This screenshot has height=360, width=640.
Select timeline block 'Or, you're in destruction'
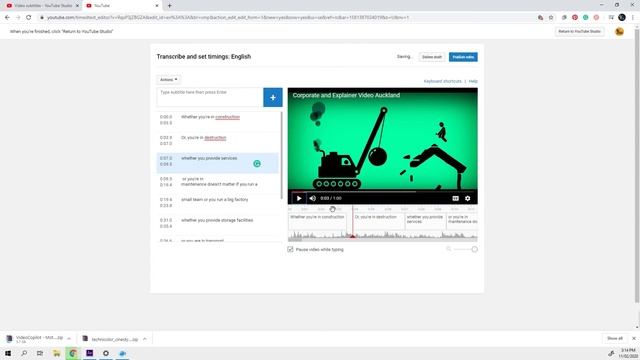click(379, 222)
